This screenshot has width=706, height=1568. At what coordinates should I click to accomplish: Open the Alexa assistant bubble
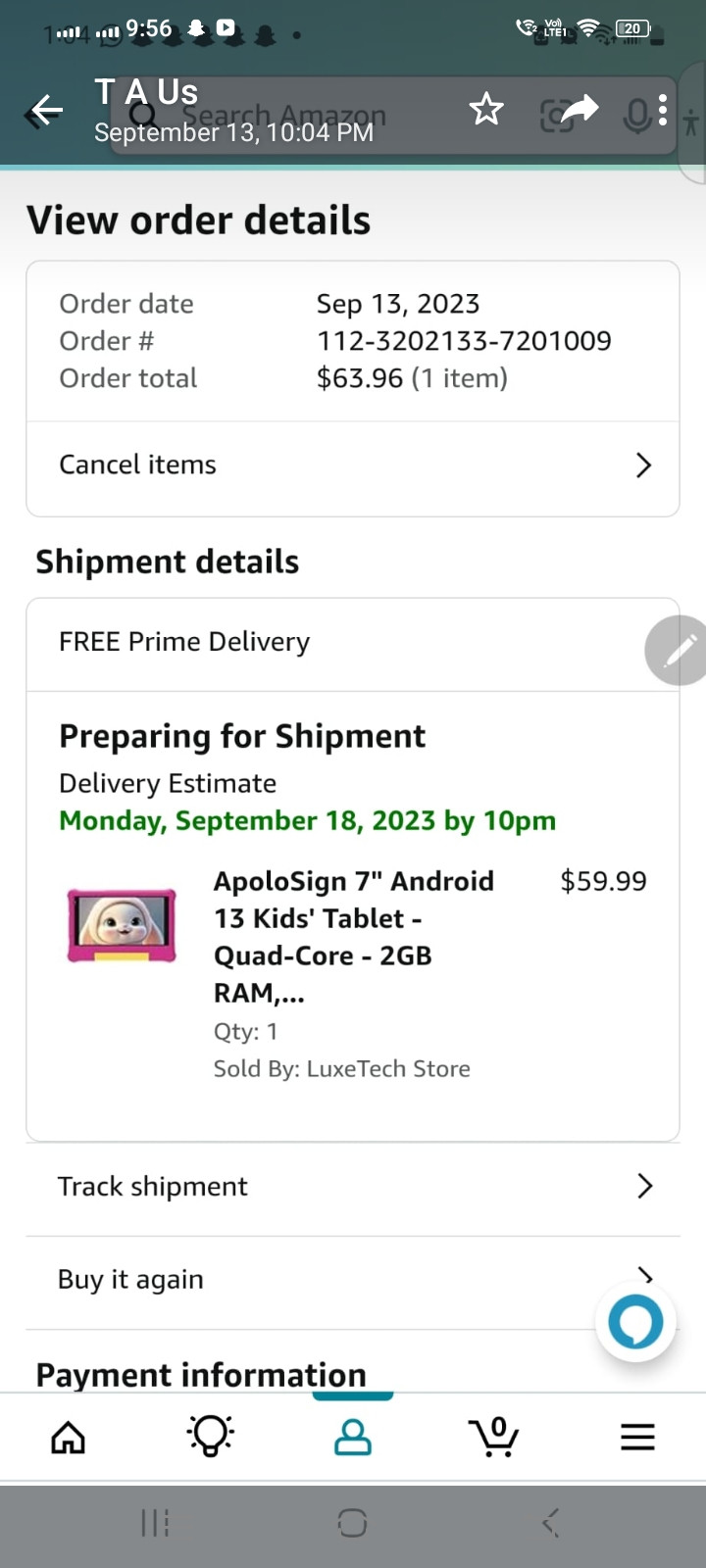tap(635, 1322)
